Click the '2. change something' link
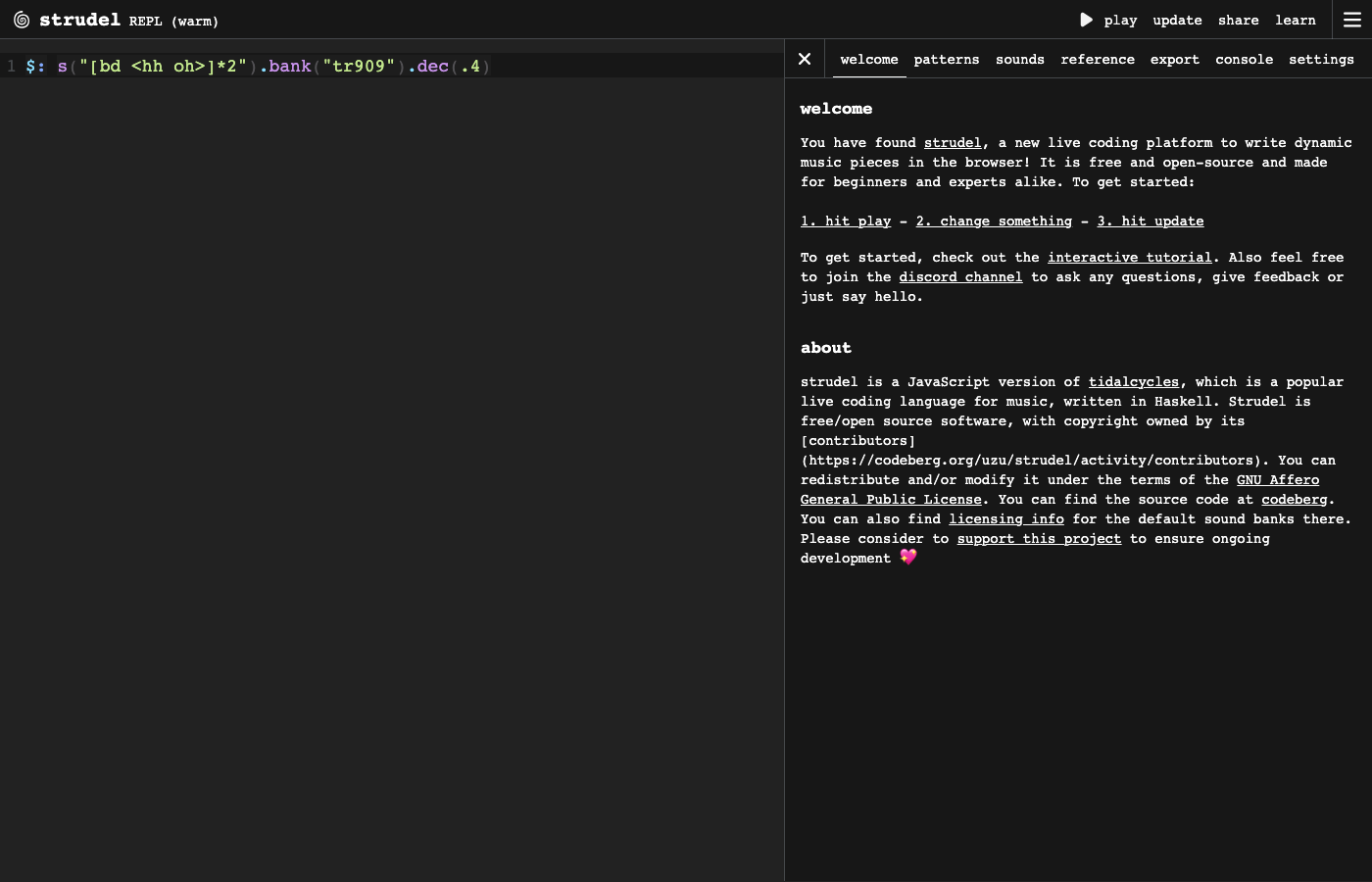This screenshot has height=882, width=1372. point(994,221)
